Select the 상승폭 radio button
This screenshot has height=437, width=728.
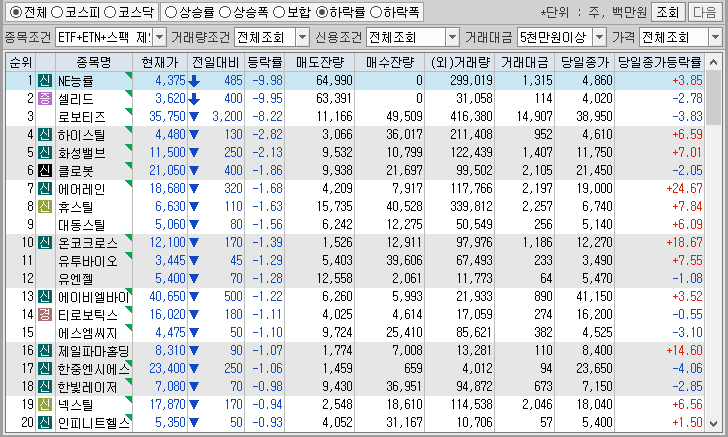(225, 12)
